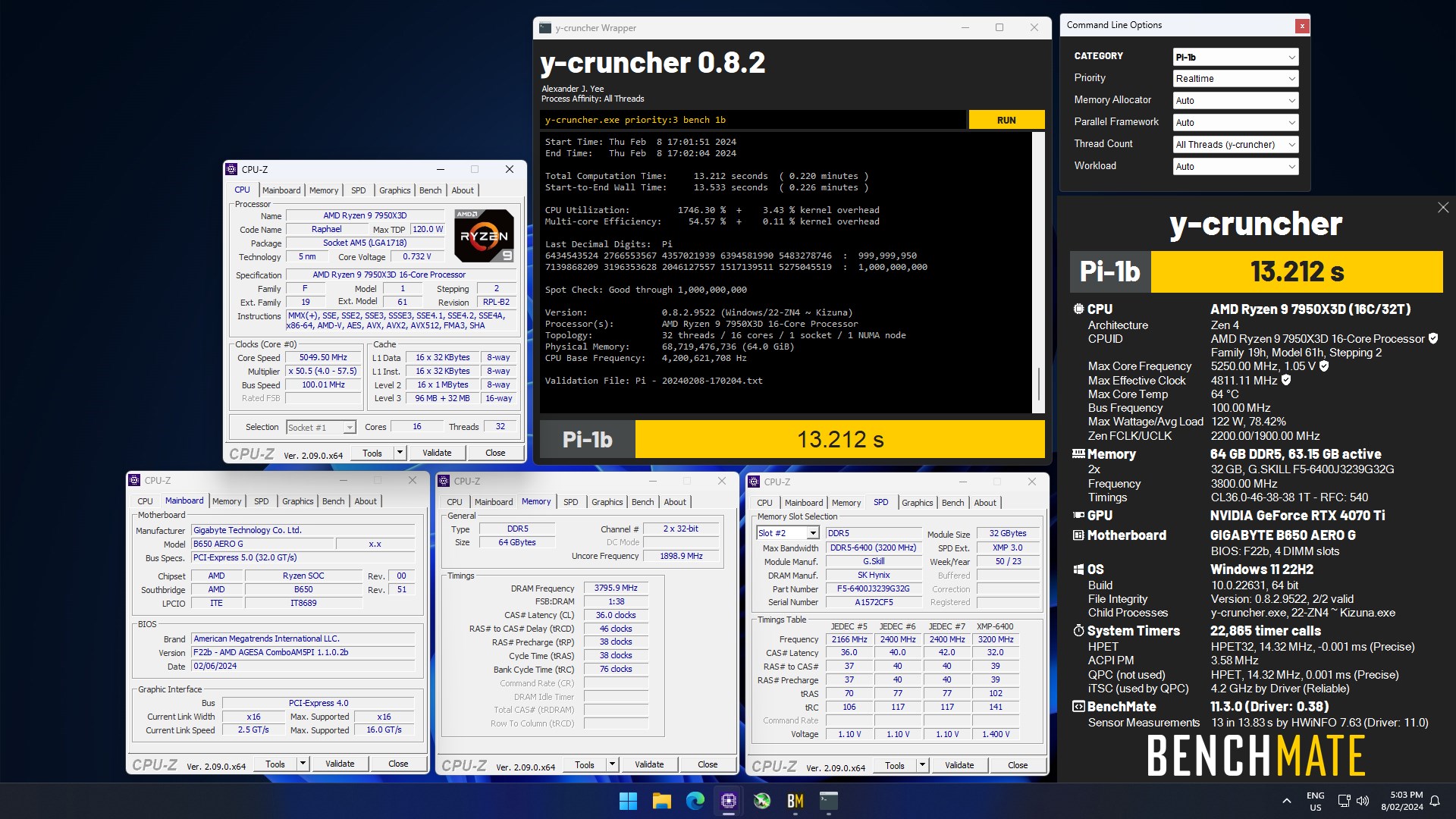Screen dimensions: 1456x819
Task: Click the Memory icon in BenchMate panel
Action: click(1078, 454)
